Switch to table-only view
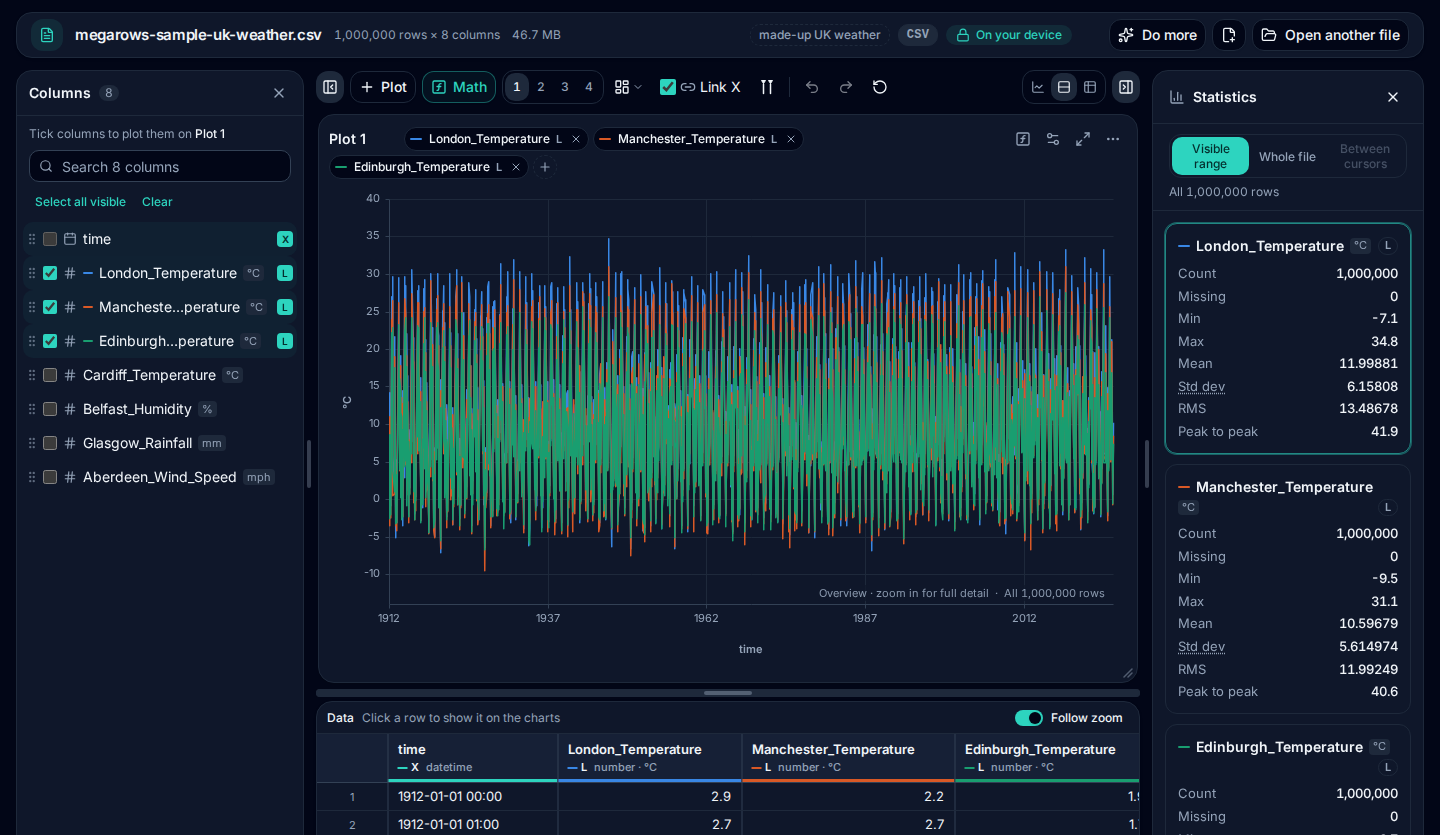 pos(1090,87)
